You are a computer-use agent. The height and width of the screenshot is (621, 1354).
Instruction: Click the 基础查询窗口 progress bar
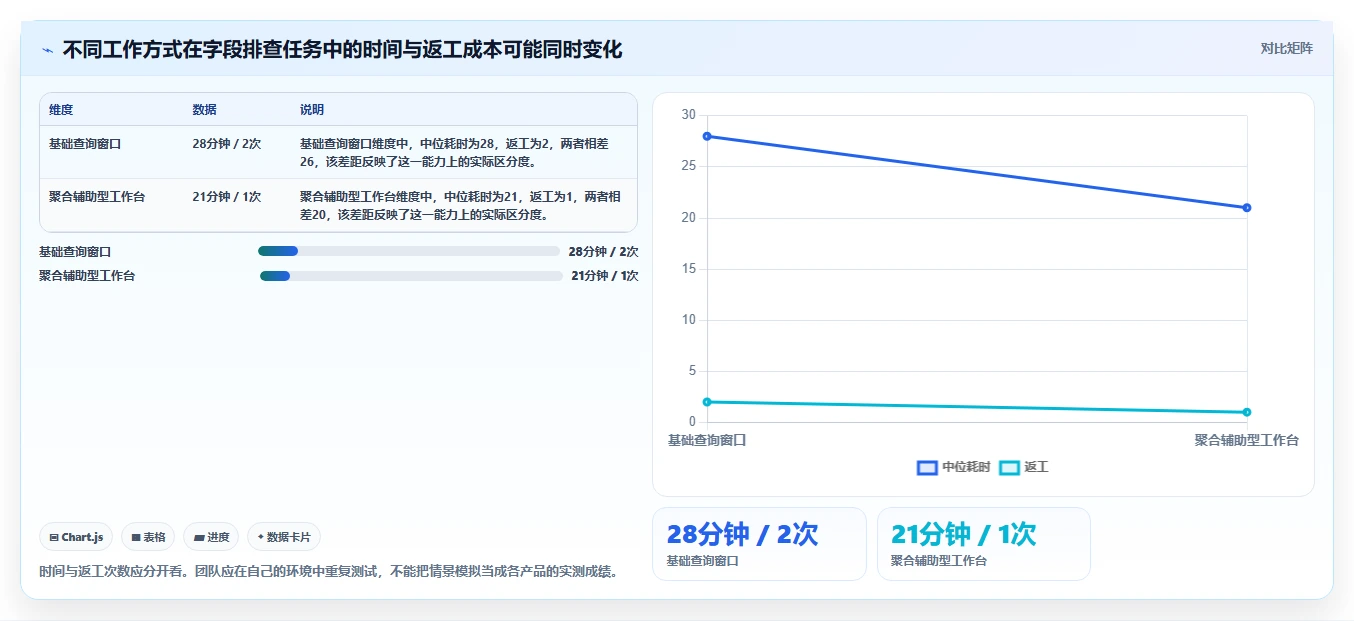click(x=409, y=251)
